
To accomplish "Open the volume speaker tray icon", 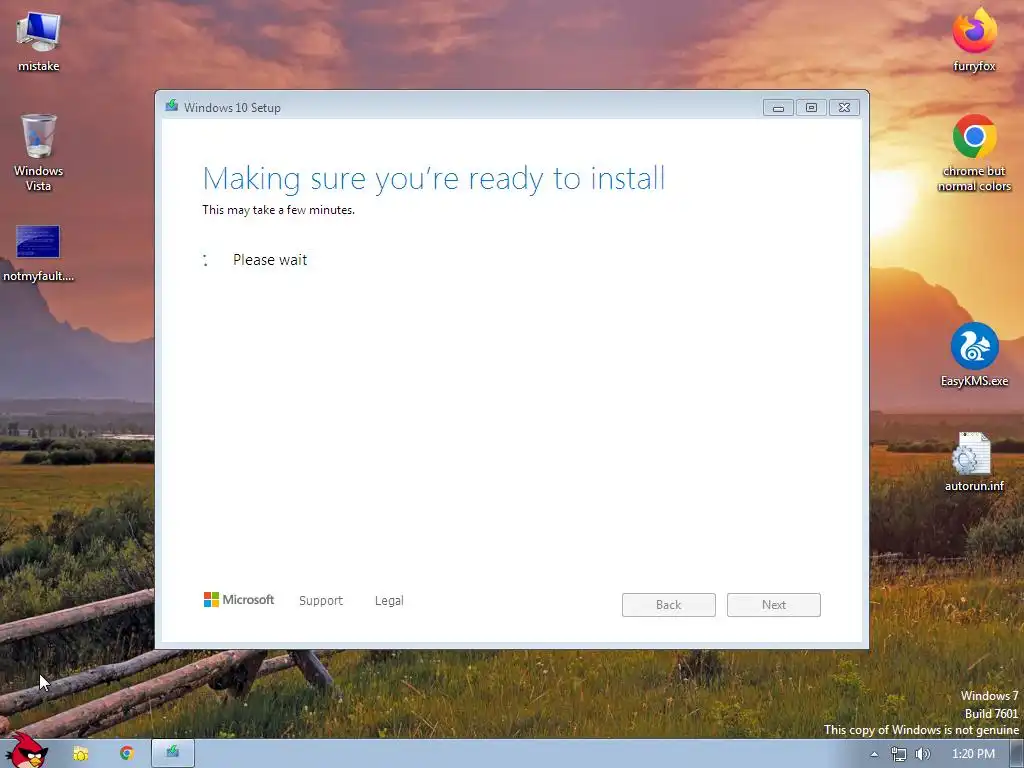I will tap(923, 754).
